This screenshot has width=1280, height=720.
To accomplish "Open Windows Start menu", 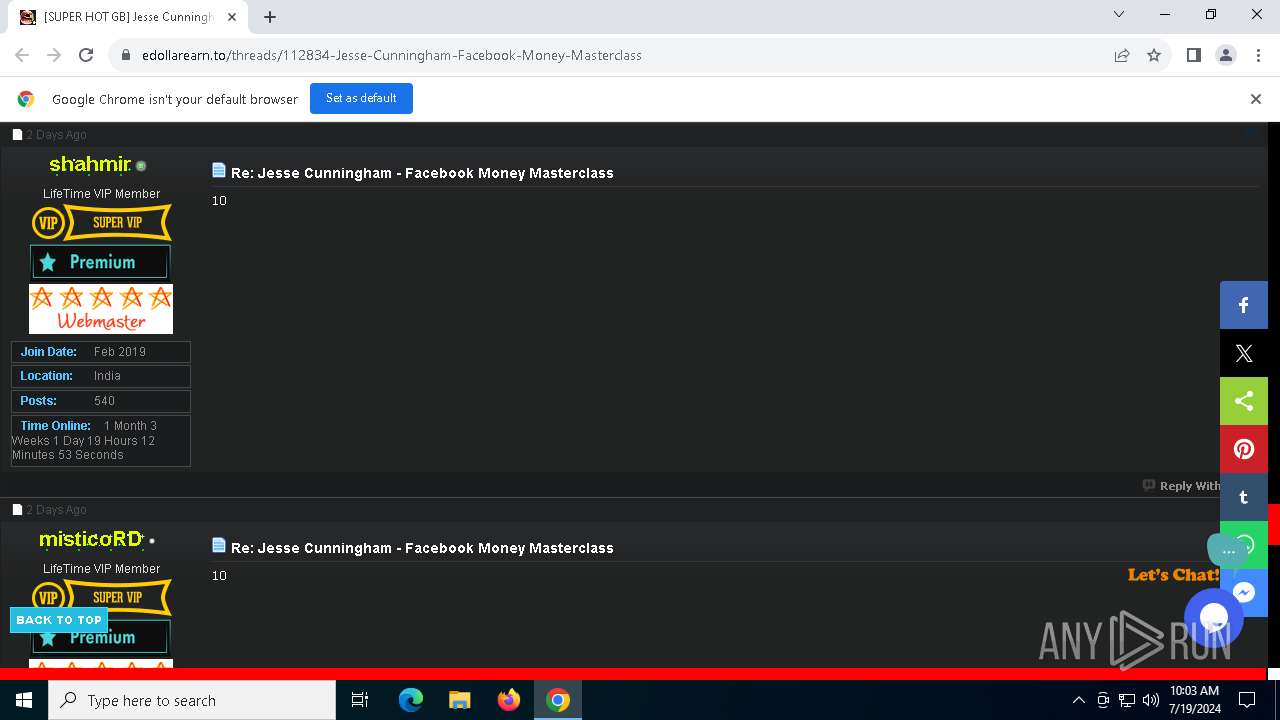I will (x=24, y=700).
